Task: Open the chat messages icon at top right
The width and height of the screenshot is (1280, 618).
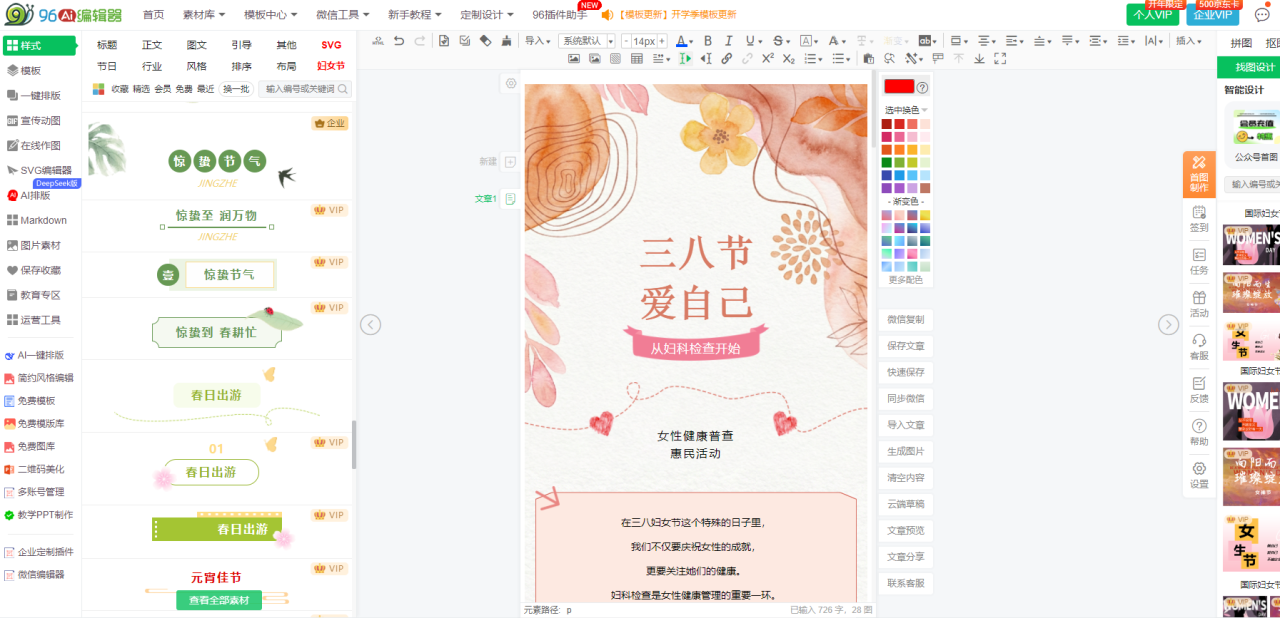Action: (x=1262, y=15)
